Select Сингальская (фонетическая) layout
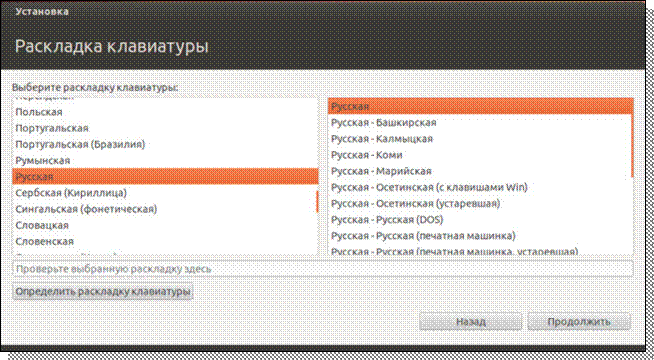The image size is (654, 360). point(165,209)
